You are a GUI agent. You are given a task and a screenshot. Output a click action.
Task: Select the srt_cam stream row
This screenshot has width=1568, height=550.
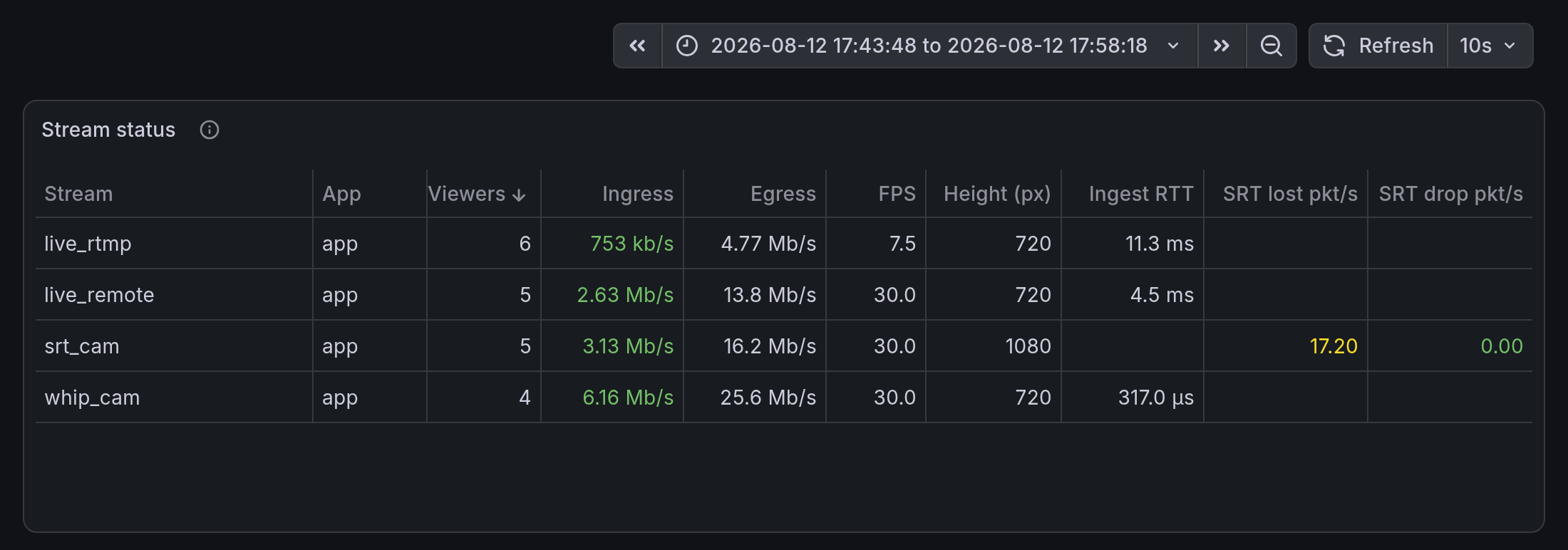coord(784,346)
